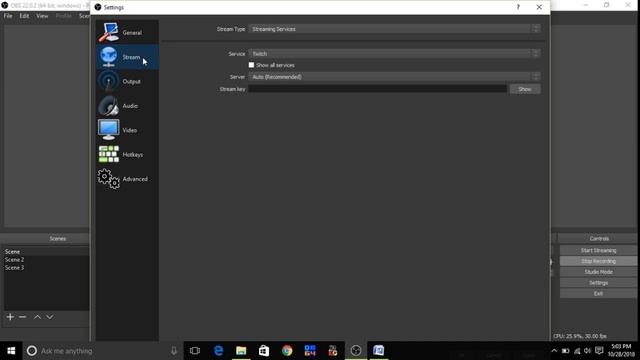The image size is (640, 360).
Task: Click the Cortana 'Ask me anything' search box
Action: coord(102,351)
